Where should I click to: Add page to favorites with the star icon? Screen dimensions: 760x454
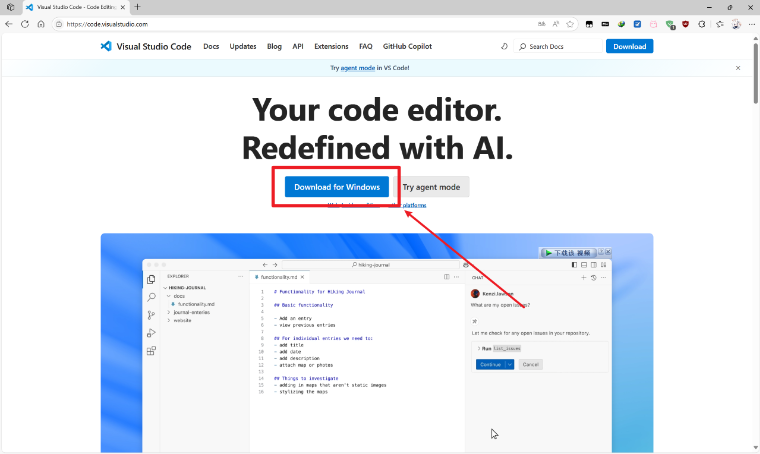coord(570,24)
